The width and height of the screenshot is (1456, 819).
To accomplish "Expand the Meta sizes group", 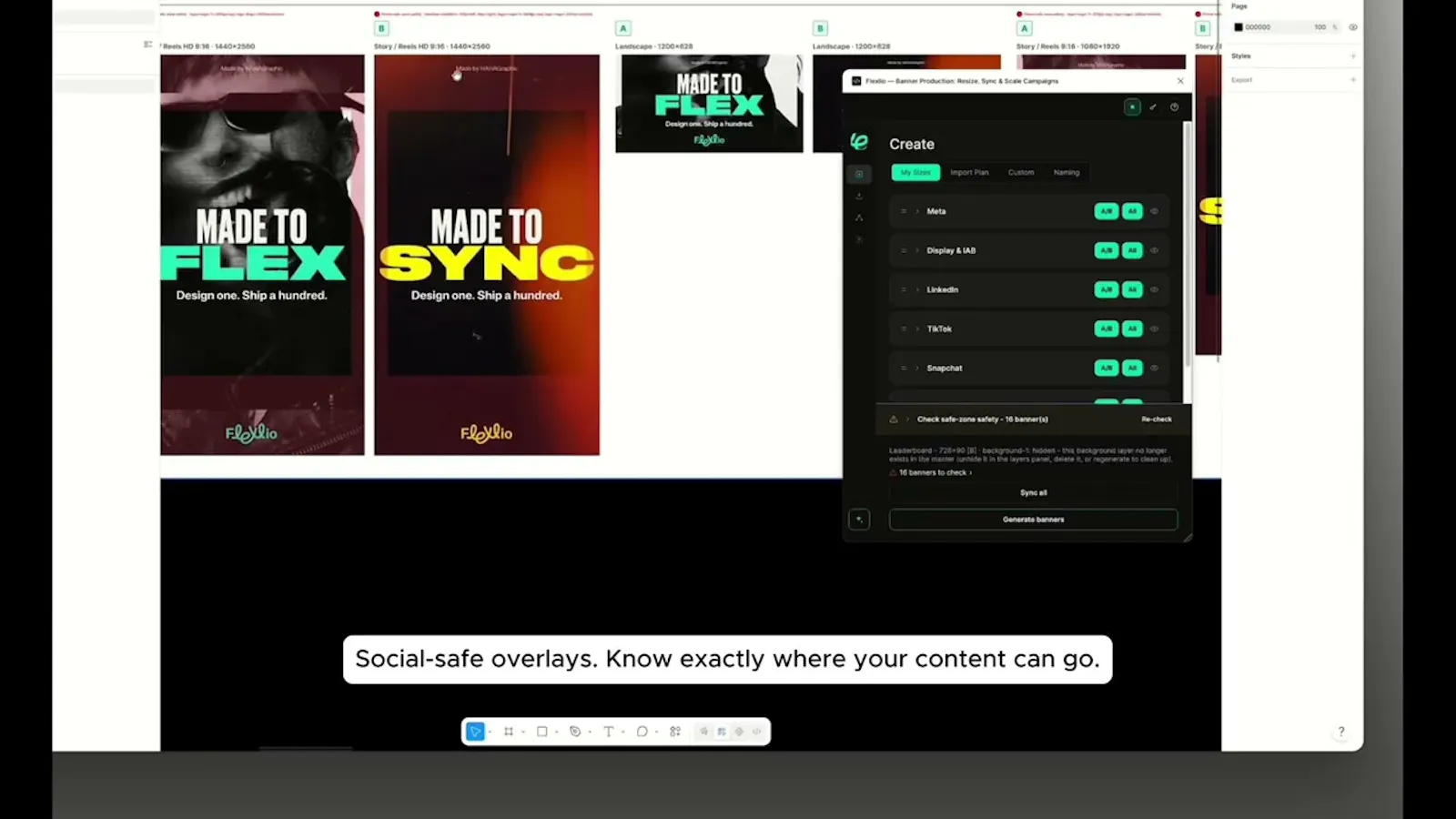I will pyautogui.click(x=917, y=211).
